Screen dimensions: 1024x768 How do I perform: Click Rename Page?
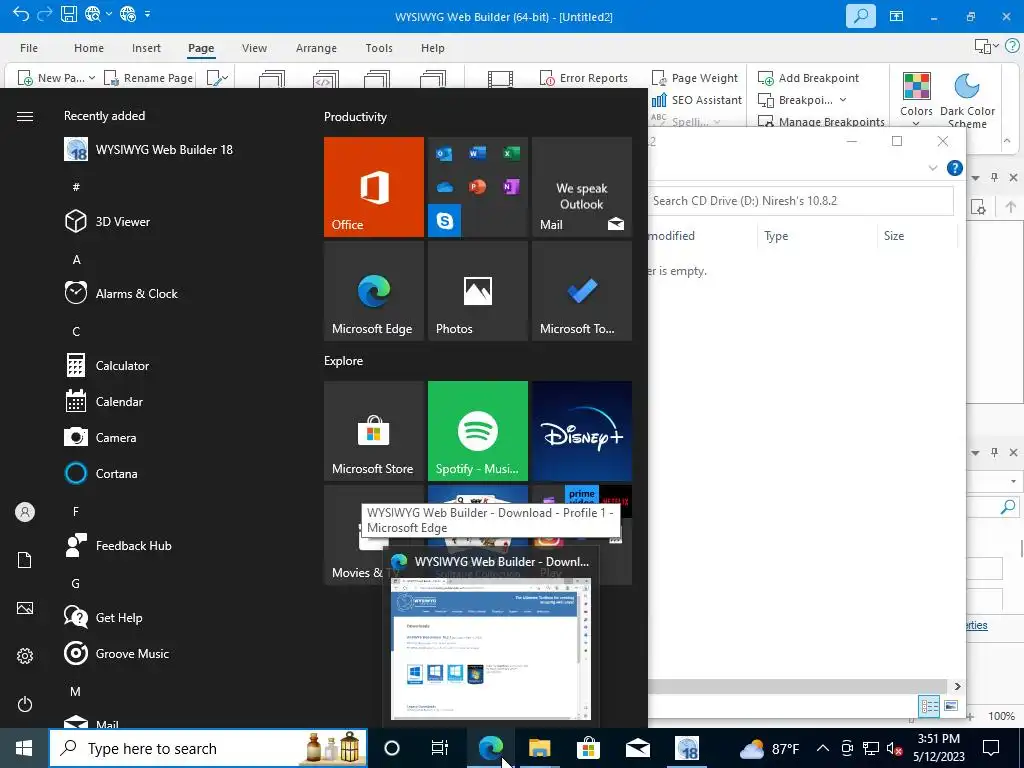[x=149, y=78]
